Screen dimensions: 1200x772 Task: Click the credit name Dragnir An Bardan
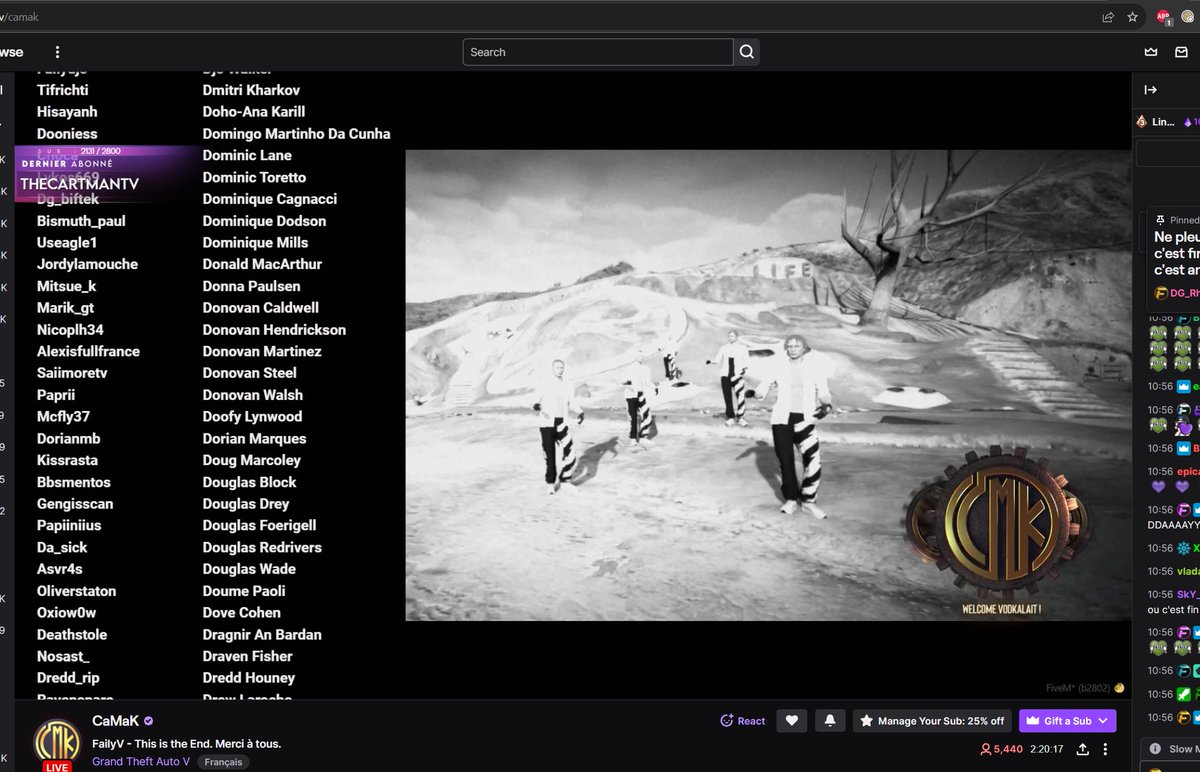262,634
